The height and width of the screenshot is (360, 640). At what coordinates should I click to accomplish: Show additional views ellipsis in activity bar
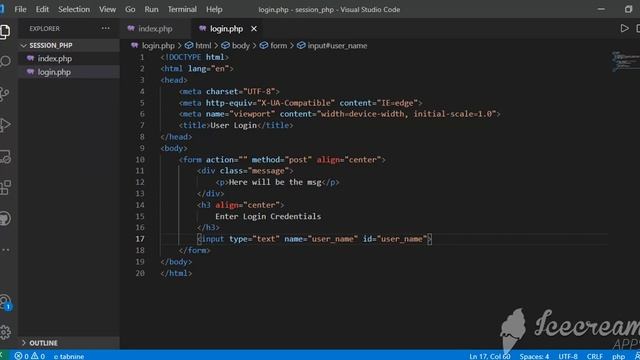5,249
